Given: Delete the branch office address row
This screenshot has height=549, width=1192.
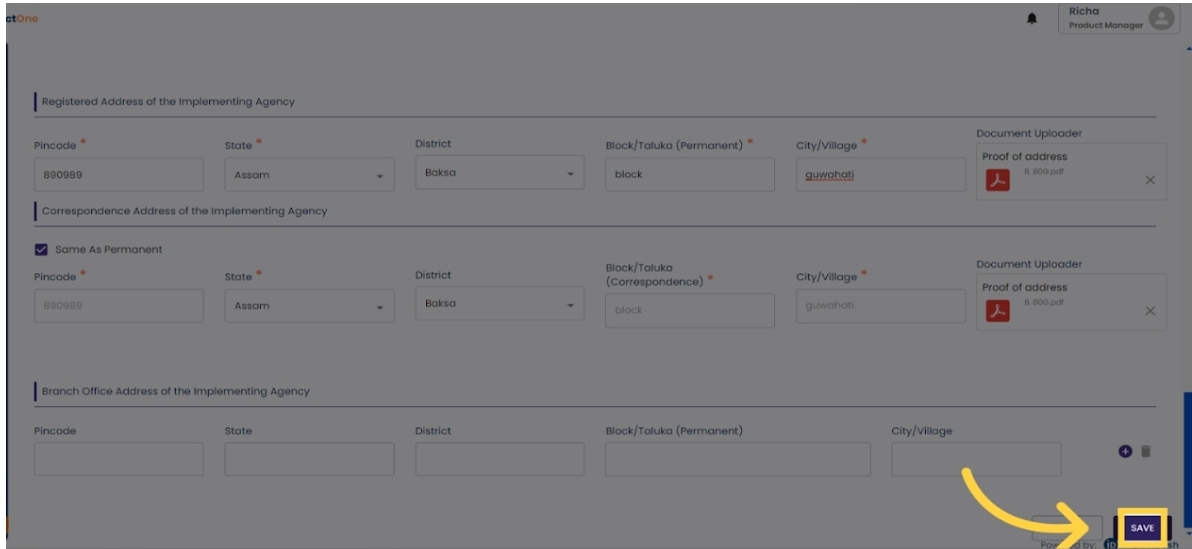Looking at the screenshot, I should [x=1146, y=452].
